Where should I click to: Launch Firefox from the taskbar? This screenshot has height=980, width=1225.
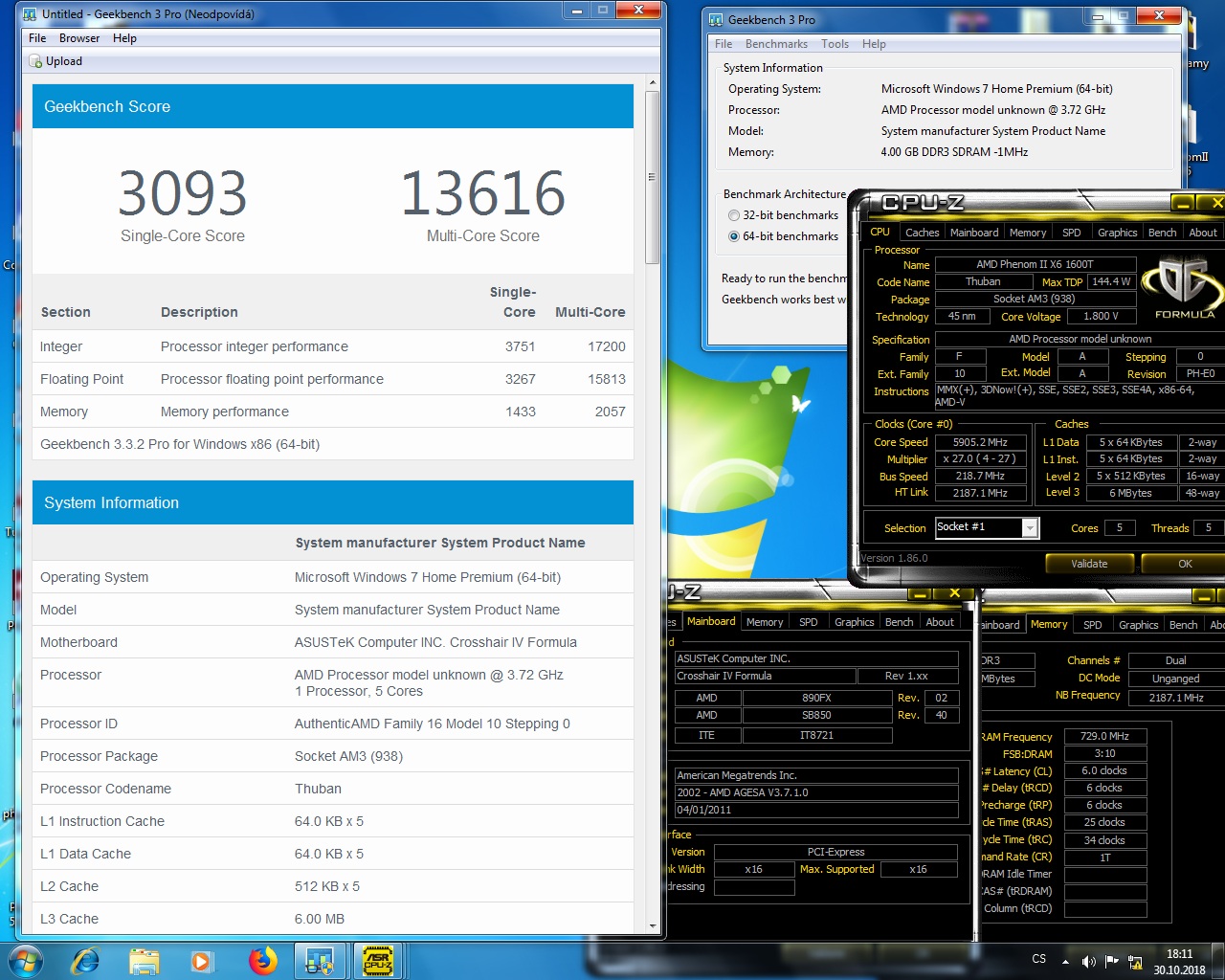(x=262, y=960)
